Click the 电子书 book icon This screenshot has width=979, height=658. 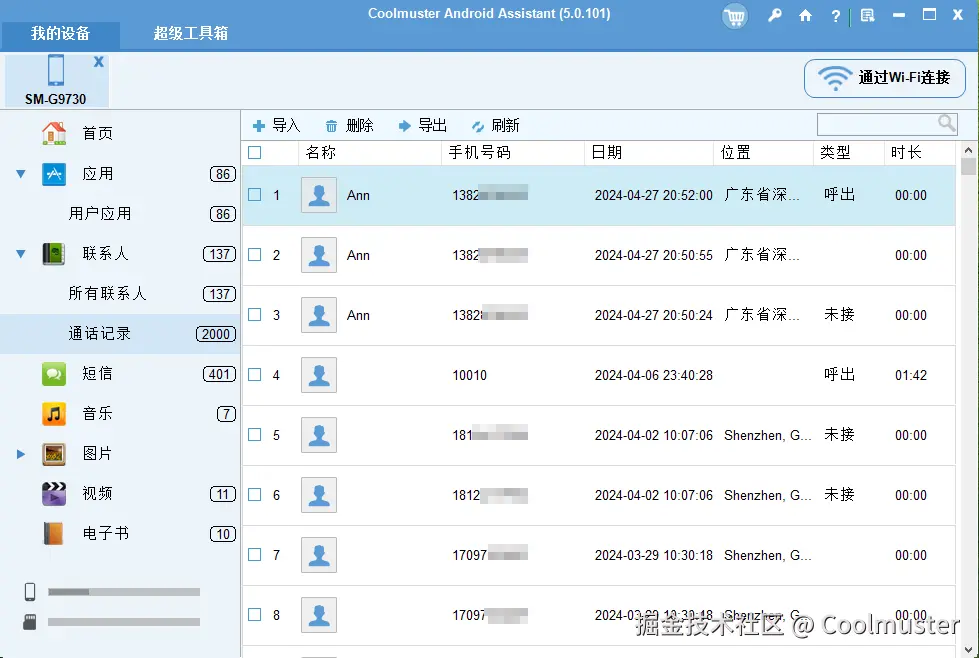tap(54, 534)
